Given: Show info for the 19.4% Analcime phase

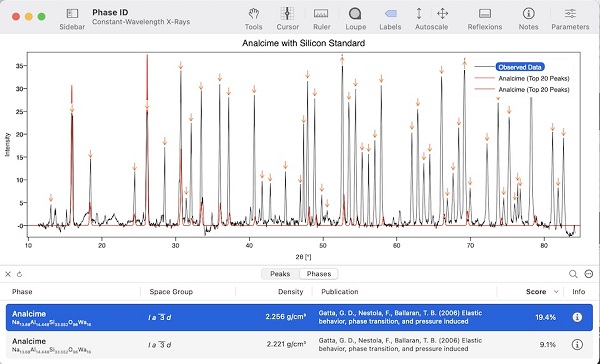Looking at the screenshot, I should [577, 317].
